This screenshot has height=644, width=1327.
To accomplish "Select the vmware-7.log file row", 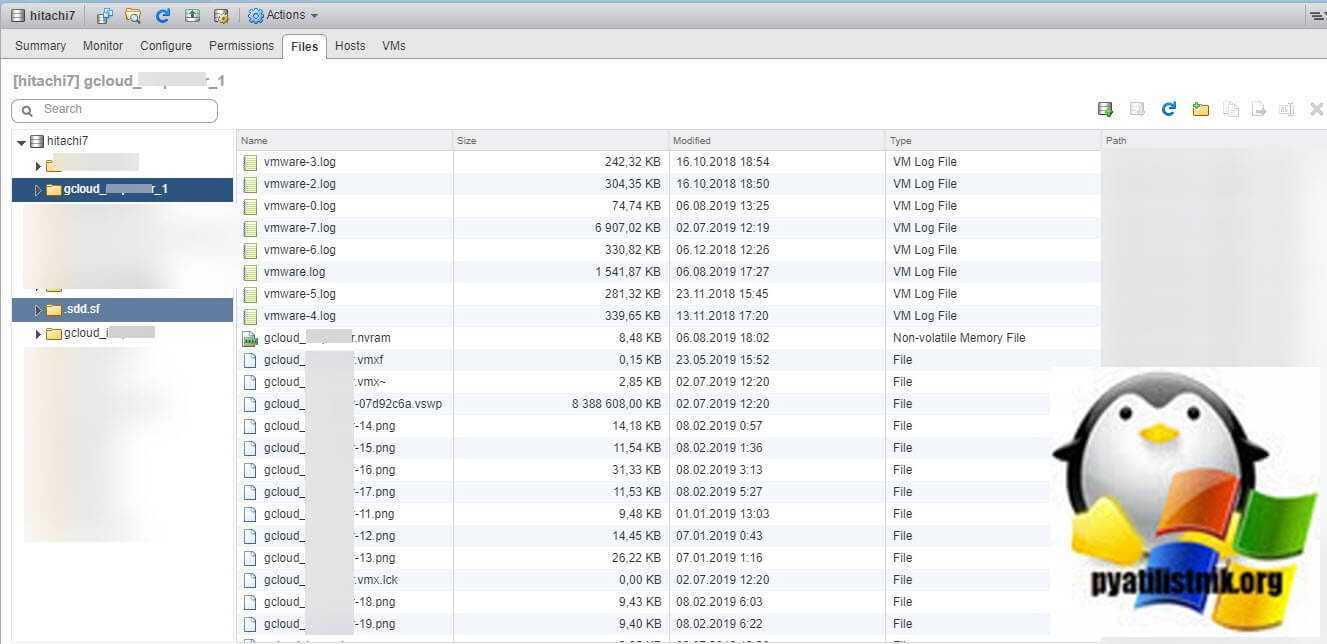I will click(x=300, y=228).
